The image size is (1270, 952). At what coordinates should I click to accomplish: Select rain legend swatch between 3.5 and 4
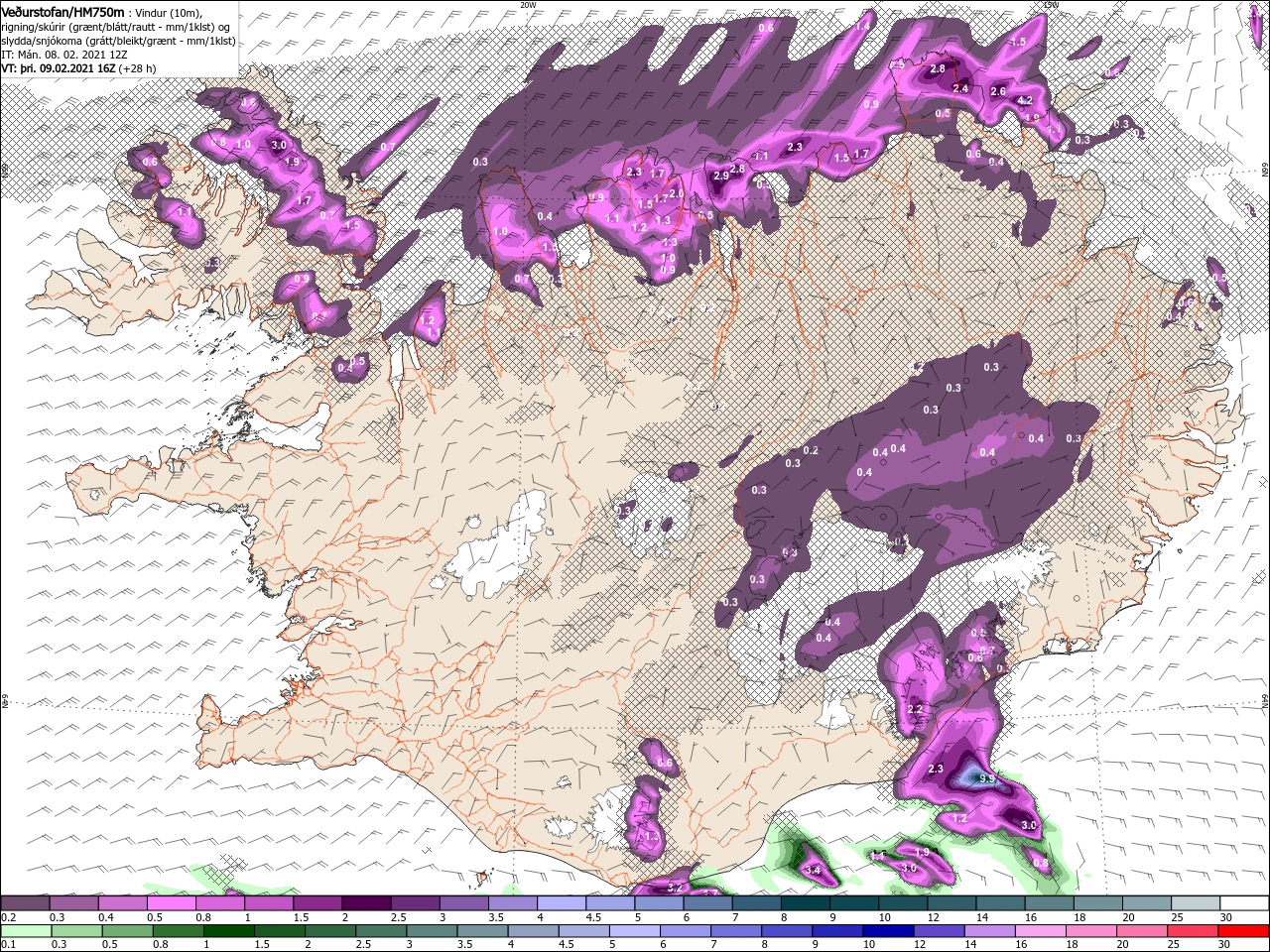click(x=482, y=931)
